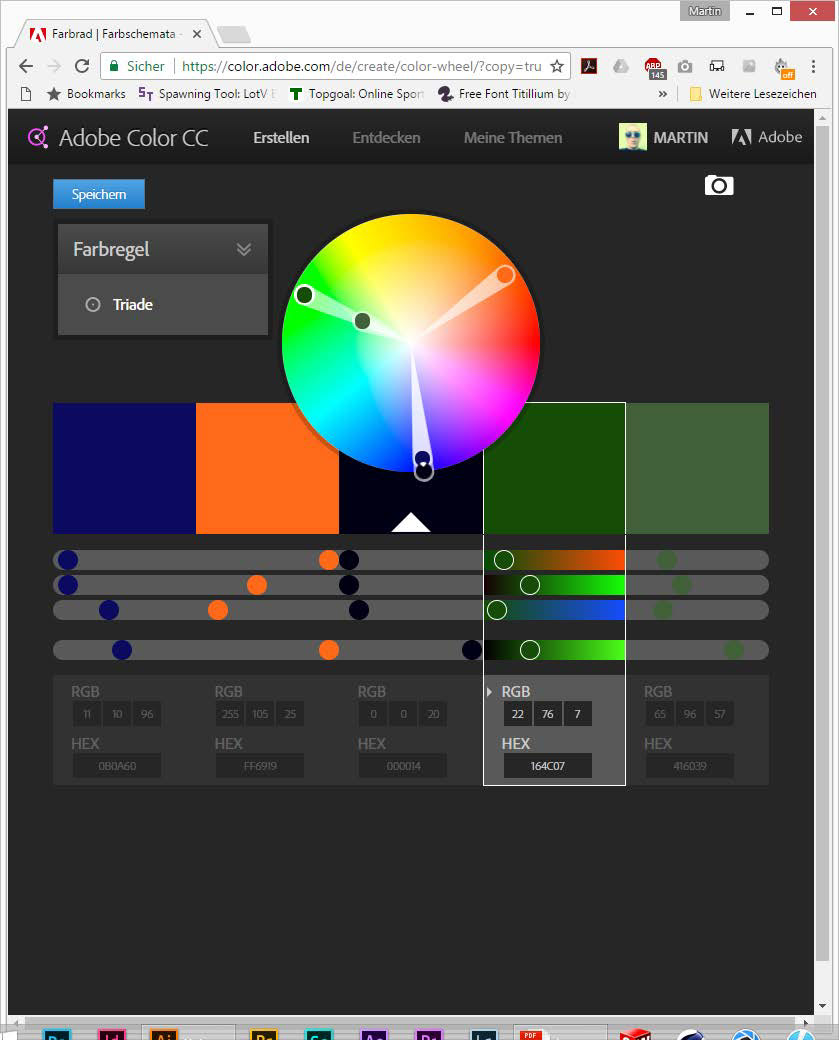Select muted green inner wheel marker
Screen dimensions: 839x1040
pyautogui.click(x=362, y=321)
